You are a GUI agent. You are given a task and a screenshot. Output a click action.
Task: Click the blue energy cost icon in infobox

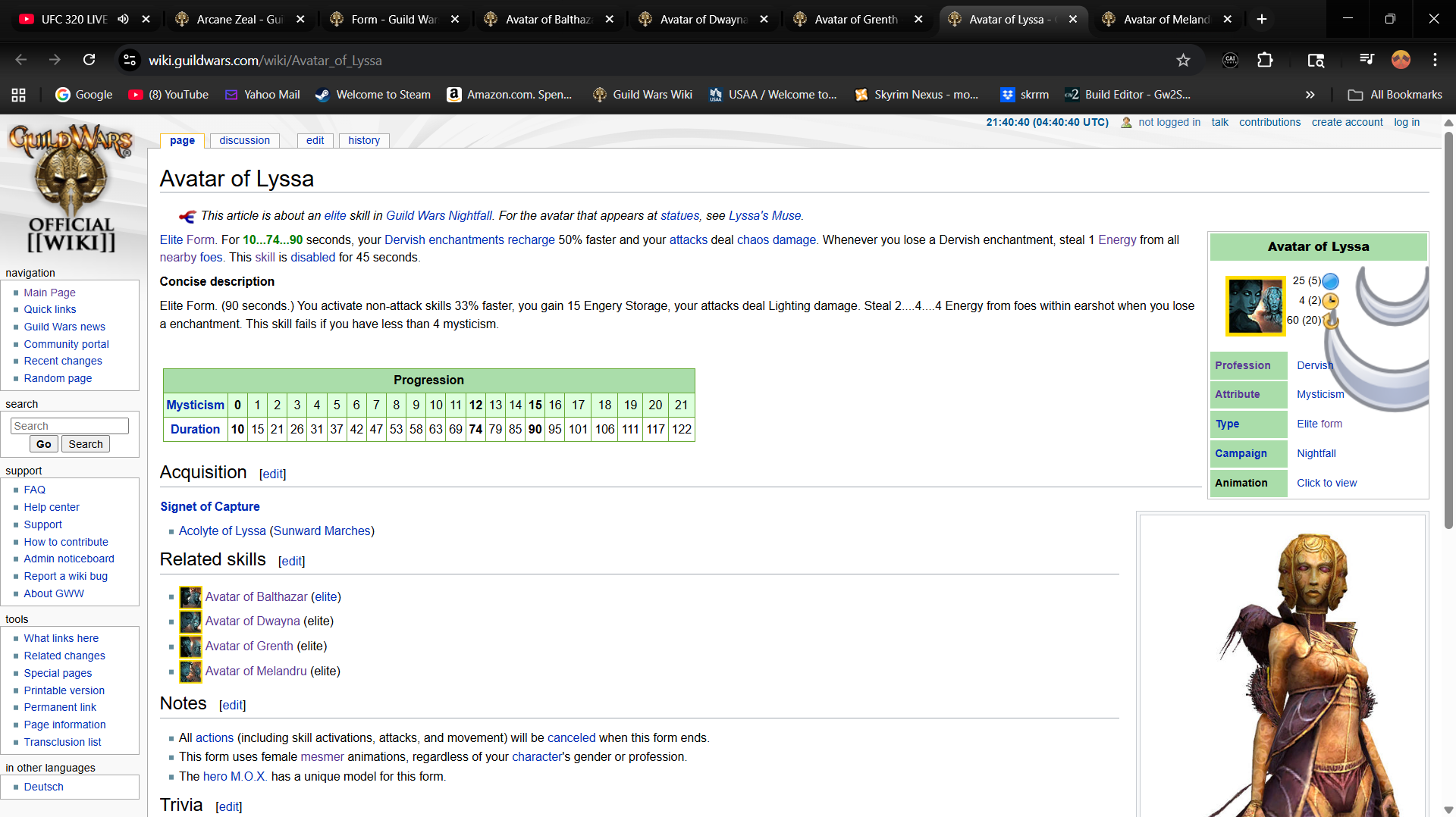pos(1331,281)
